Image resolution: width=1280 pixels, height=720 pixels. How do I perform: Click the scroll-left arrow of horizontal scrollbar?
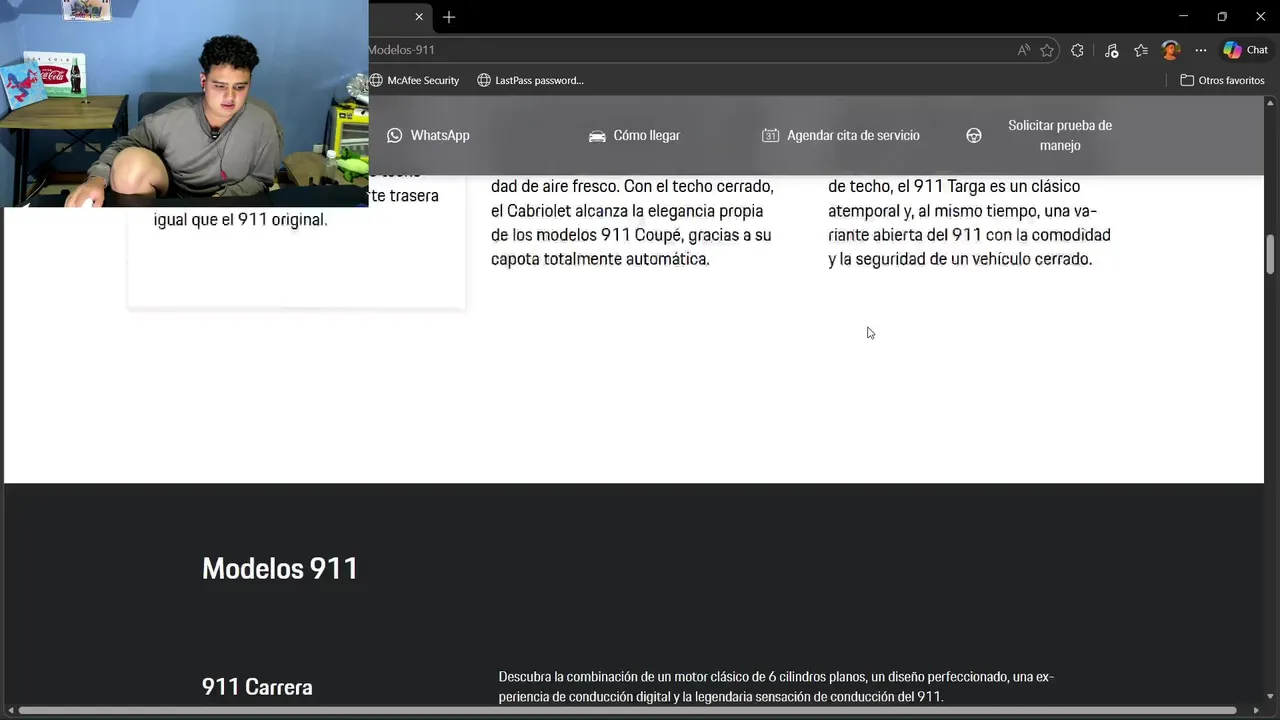tap(10, 711)
